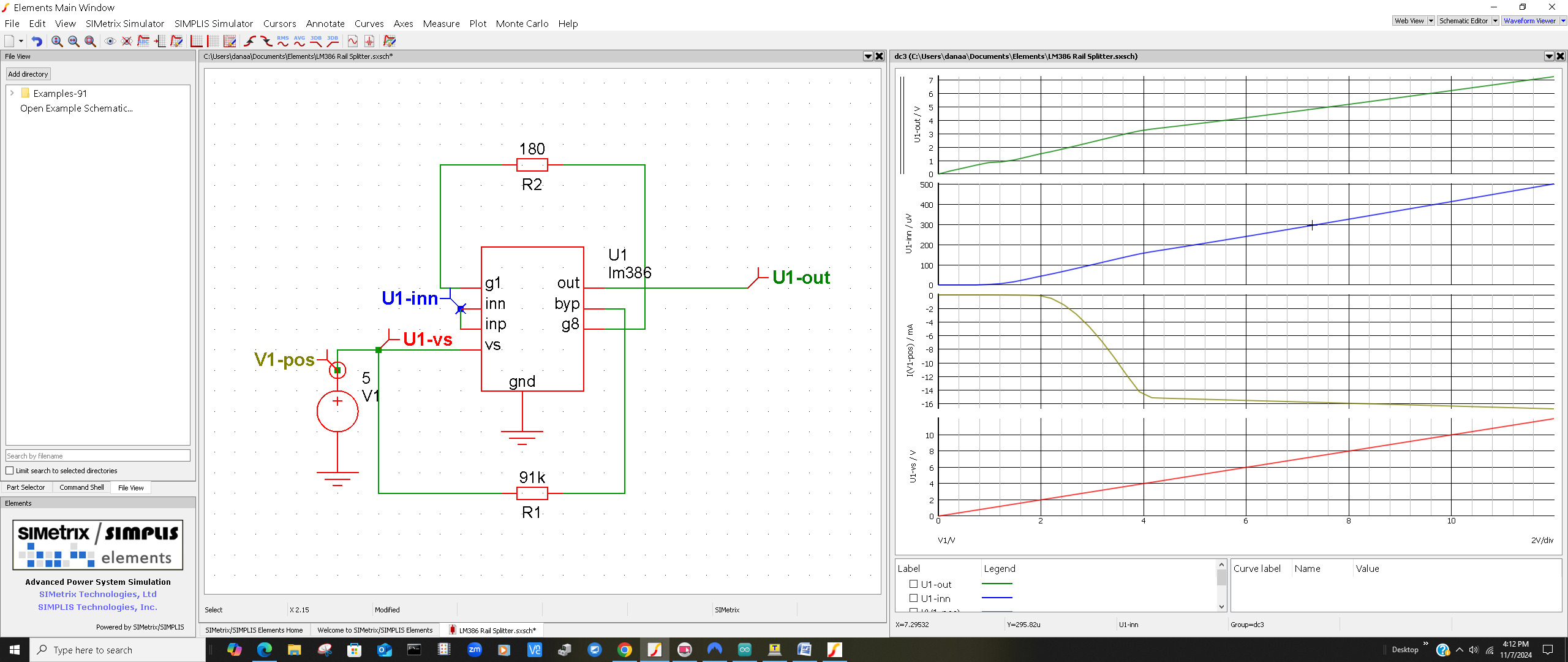Image resolution: width=1568 pixels, height=662 pixels.
Task: Click the 3DB high-pass measurement icon
Action: [x=333, y=41]
